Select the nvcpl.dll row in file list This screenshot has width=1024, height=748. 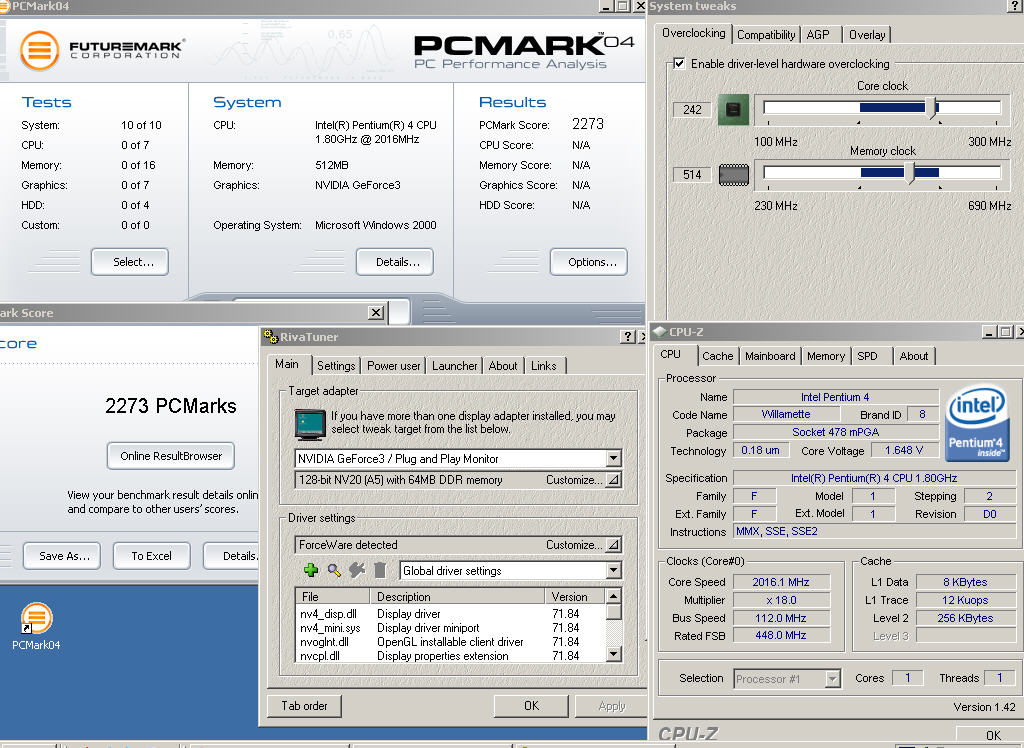[451, 655]
